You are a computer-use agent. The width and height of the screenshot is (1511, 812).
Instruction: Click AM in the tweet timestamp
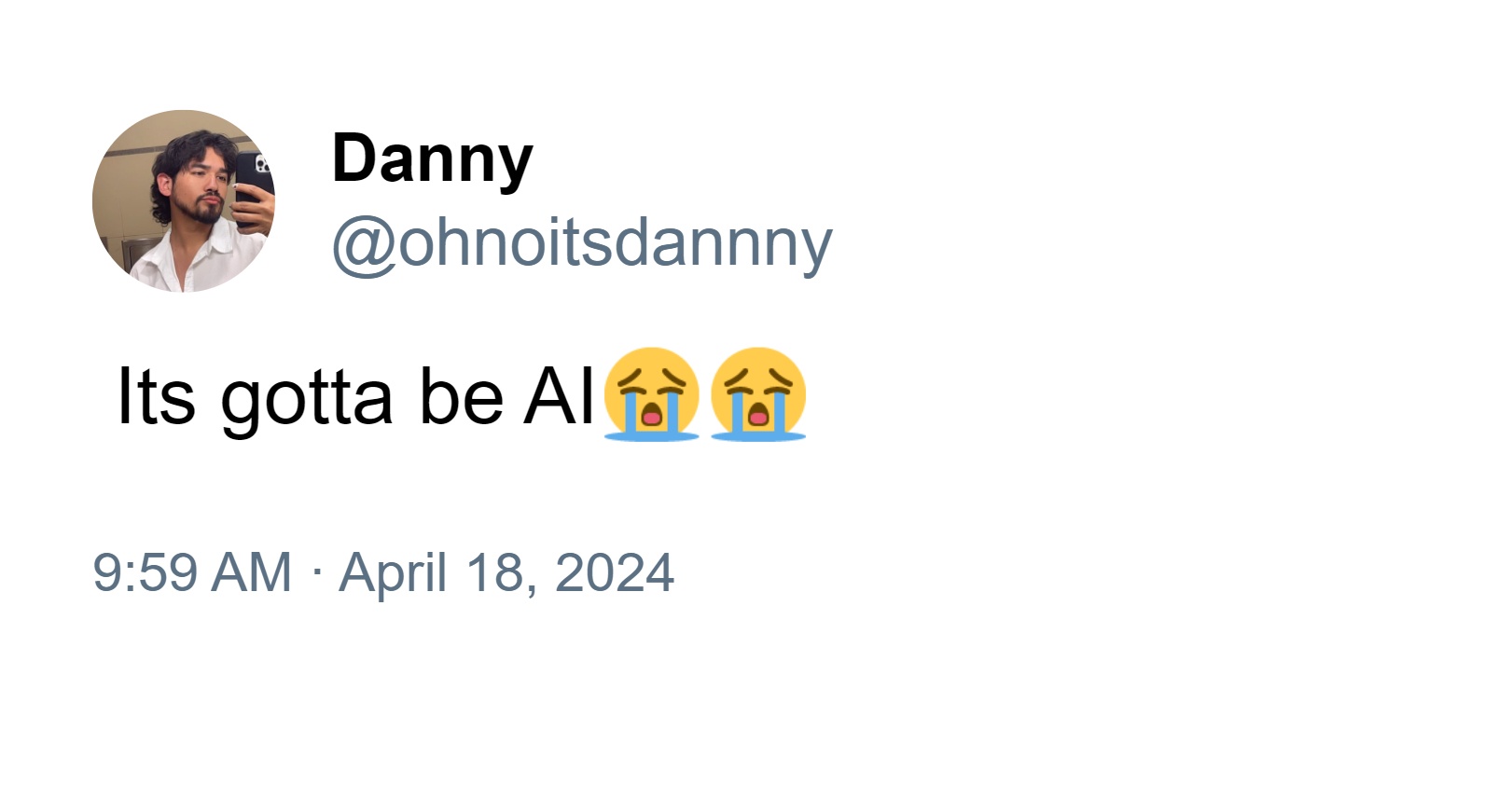click(x=251, y=572)
